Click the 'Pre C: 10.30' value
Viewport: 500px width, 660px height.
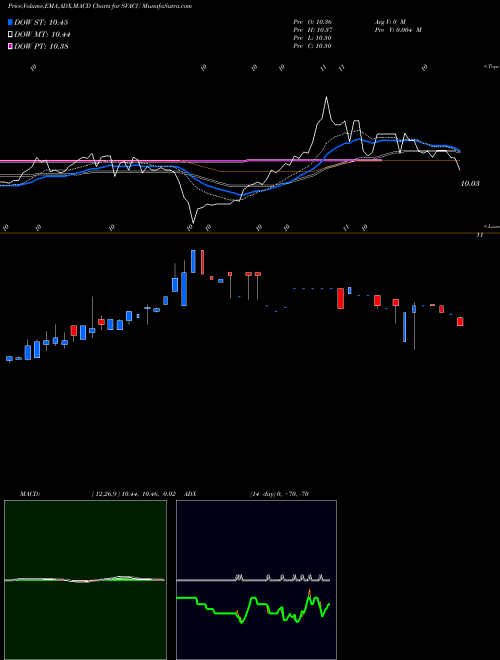pos(312,46)
